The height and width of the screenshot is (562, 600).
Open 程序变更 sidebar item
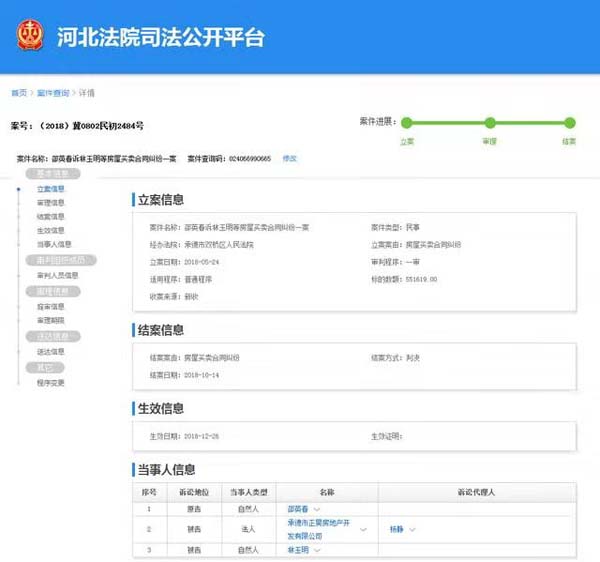pos(51,382)
